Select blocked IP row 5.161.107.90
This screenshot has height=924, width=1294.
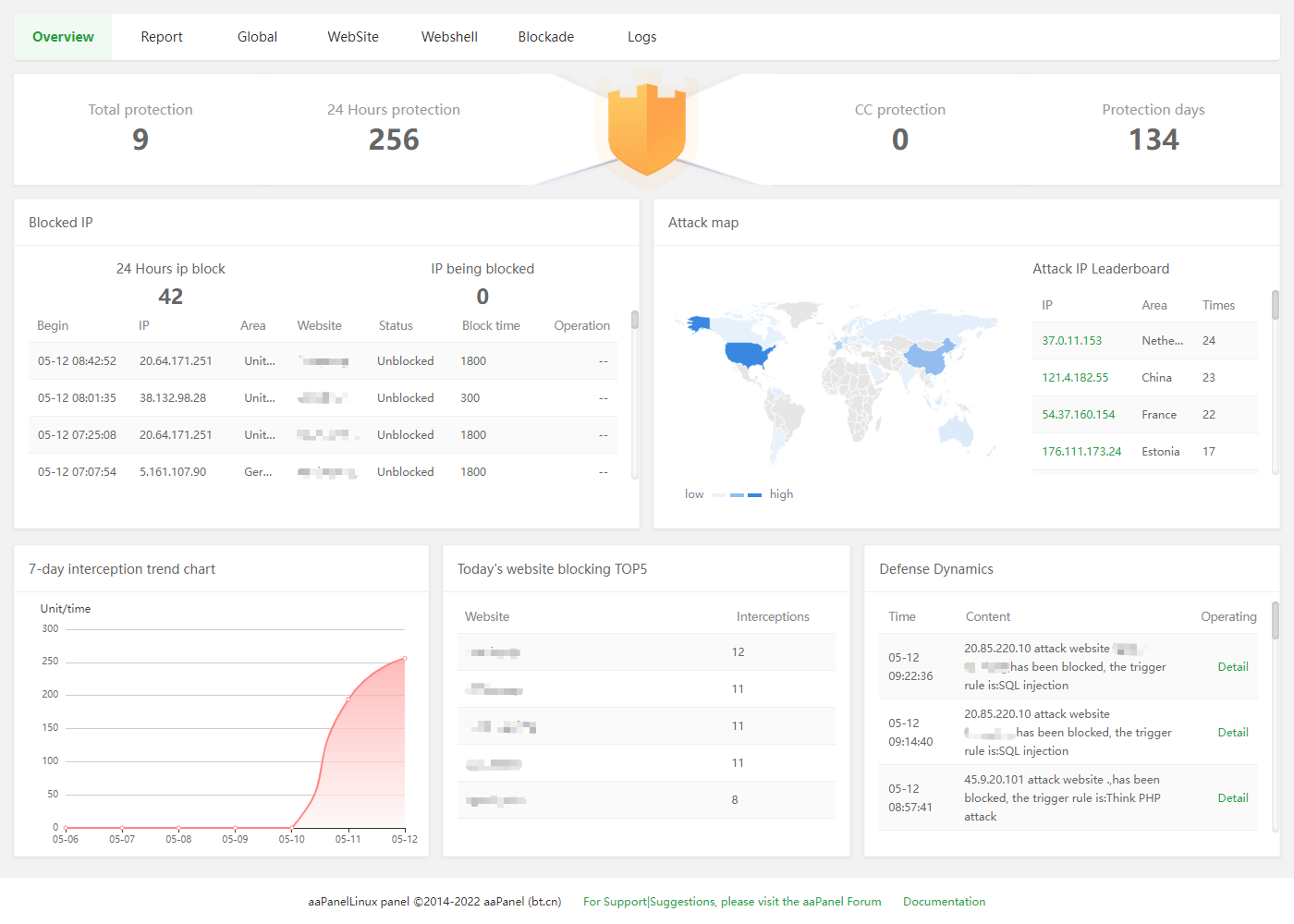tap(173, 472)
